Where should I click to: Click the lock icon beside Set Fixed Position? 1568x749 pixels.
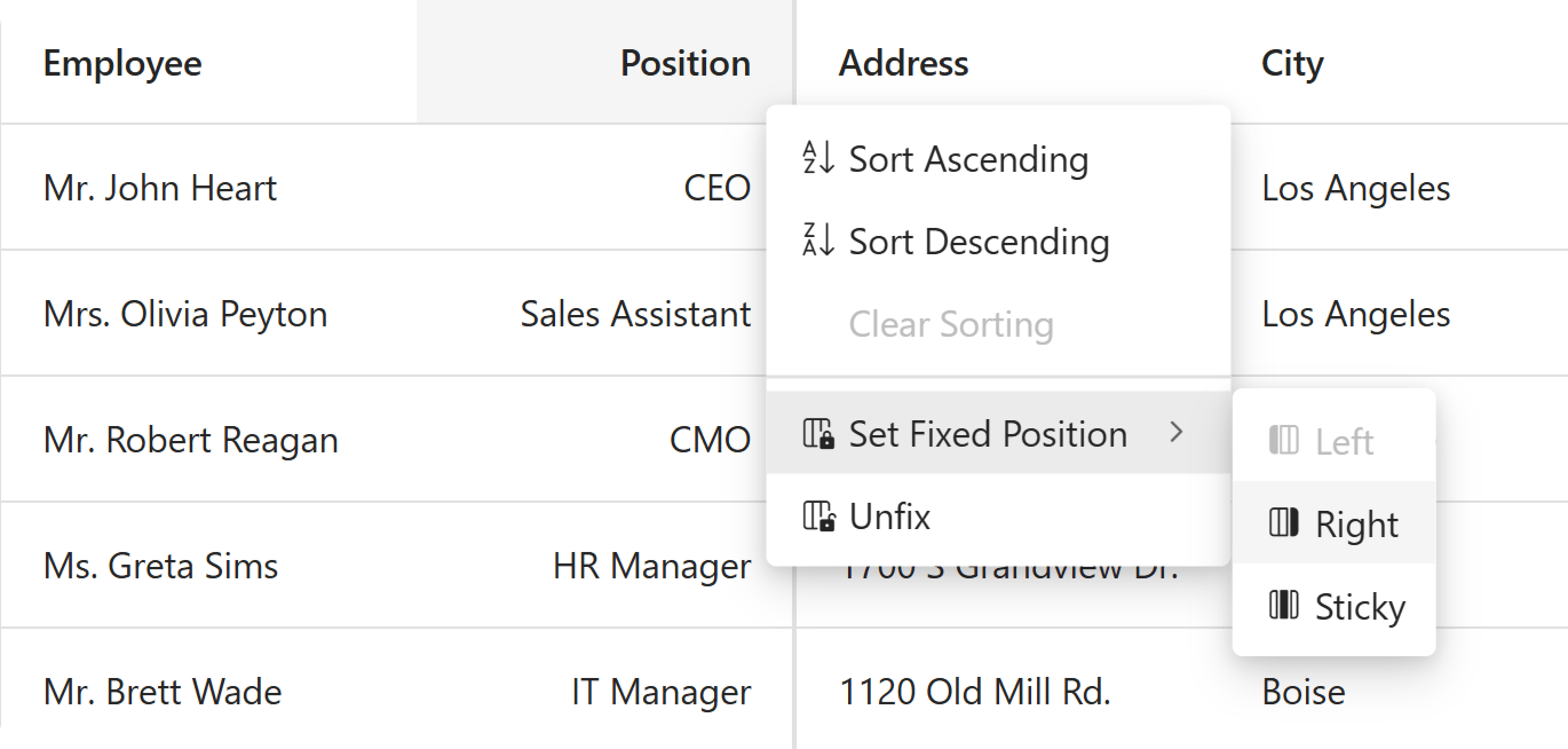pyautogui.click(x=818, y=433)
